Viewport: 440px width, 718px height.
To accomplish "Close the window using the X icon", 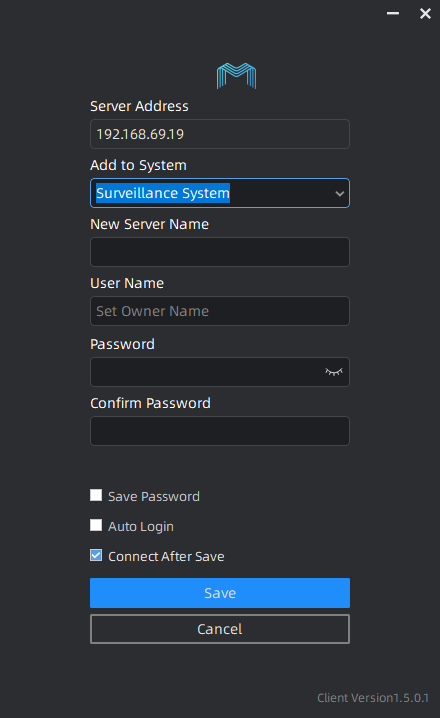I will tap(425, 14).
